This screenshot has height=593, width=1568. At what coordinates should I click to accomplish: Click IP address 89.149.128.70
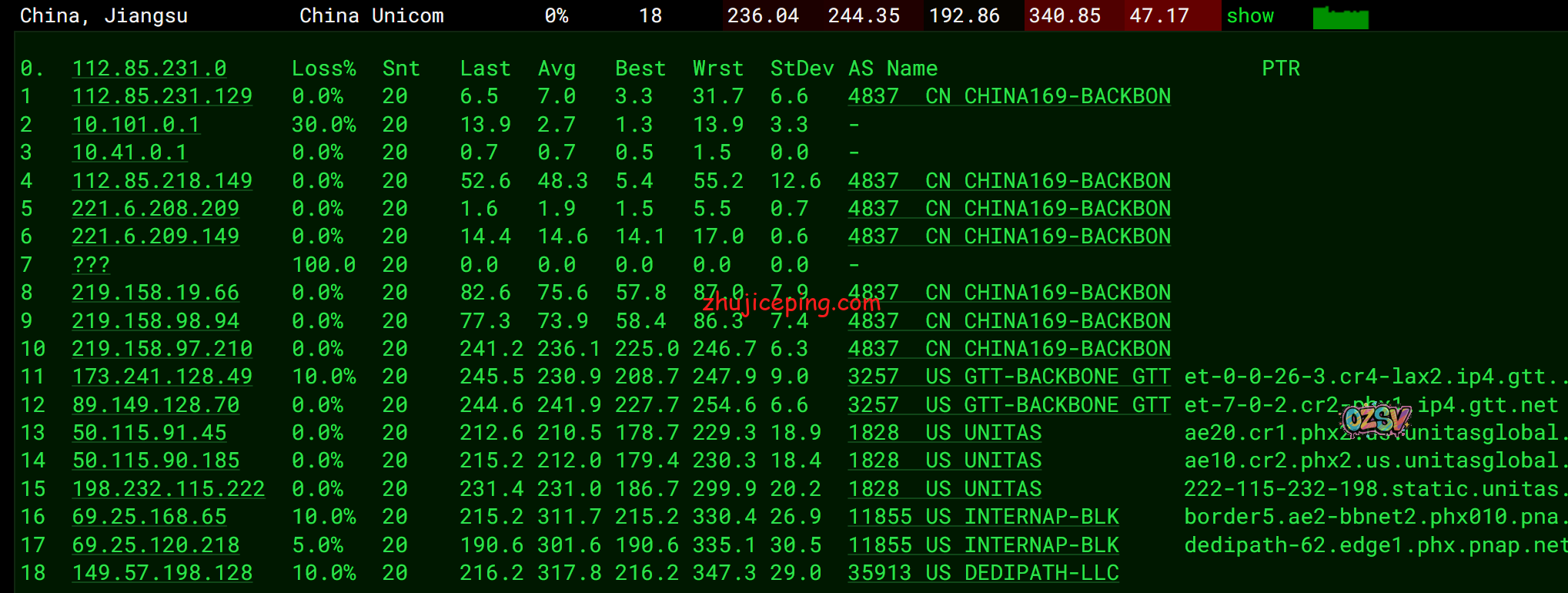155,405
